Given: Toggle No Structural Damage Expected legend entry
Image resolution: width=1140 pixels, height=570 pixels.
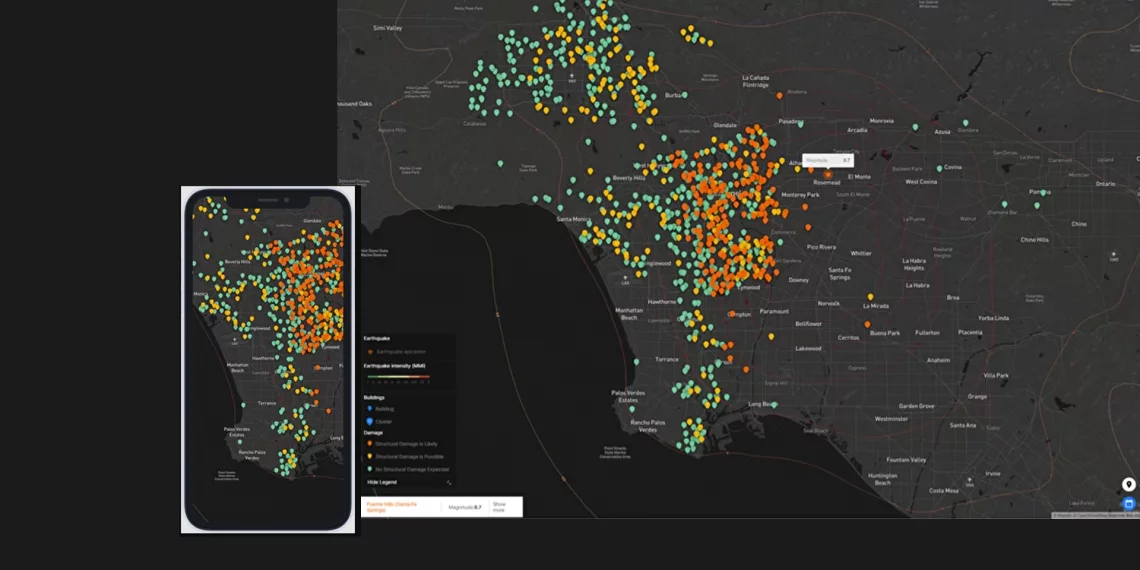Looking at the screenshot, I should click(408, 470).
